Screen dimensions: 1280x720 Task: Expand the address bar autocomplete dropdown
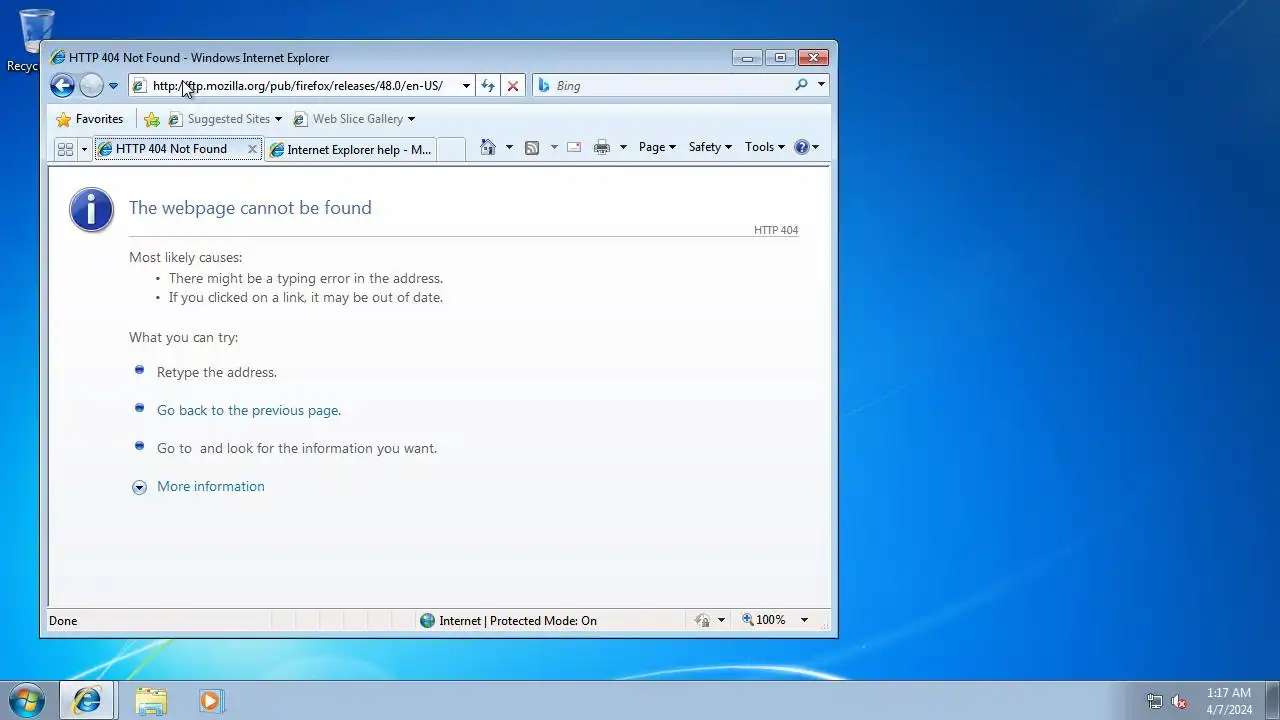pos(466,86)
